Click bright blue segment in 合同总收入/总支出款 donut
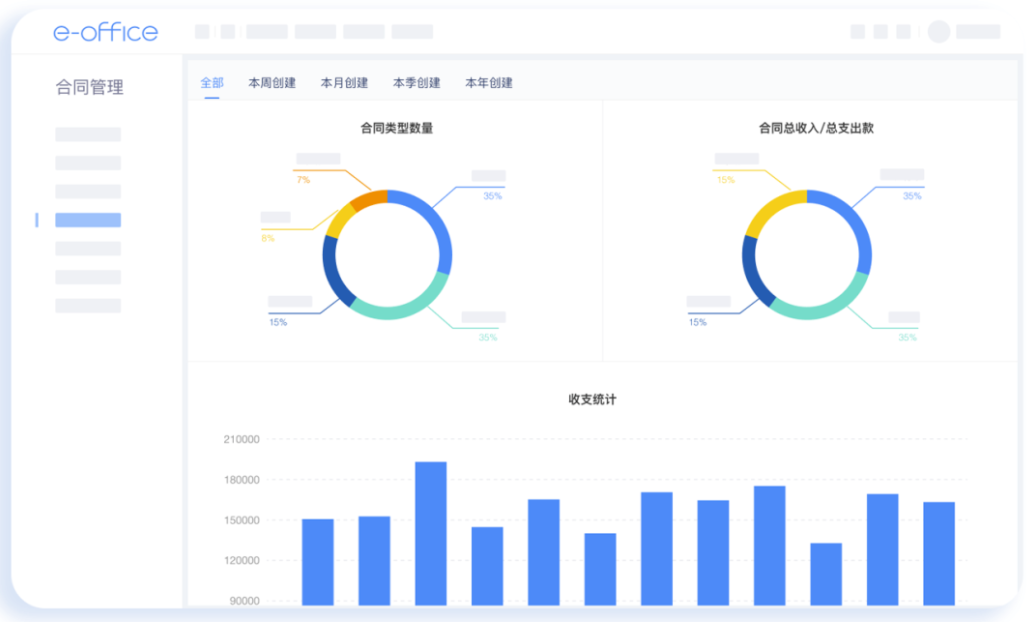The width and height of the screenshot is (1031, 630). click(x=855, y=222)
